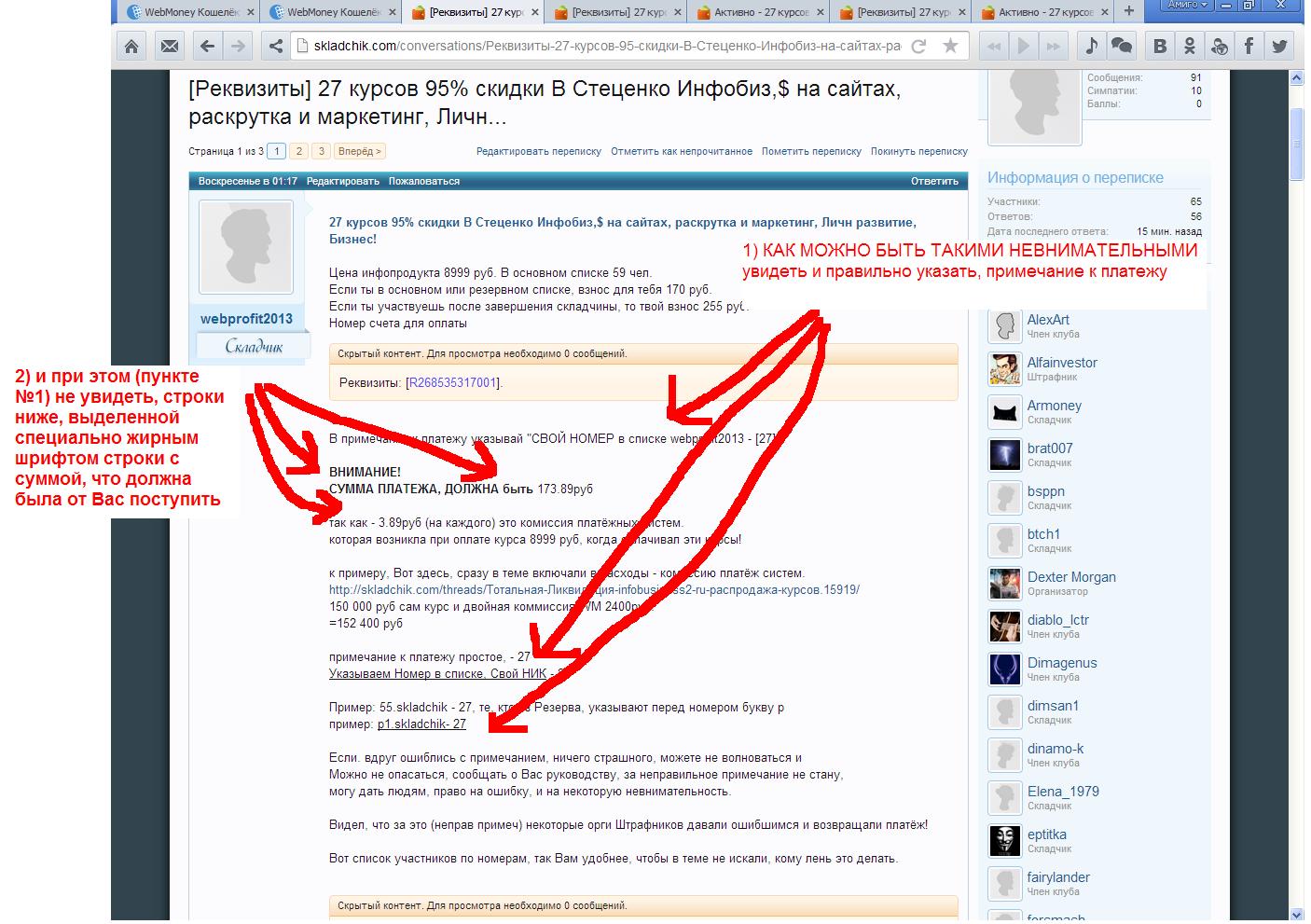
Task: Open Dimagenus participant profile
Action: tap(1062, 663)
